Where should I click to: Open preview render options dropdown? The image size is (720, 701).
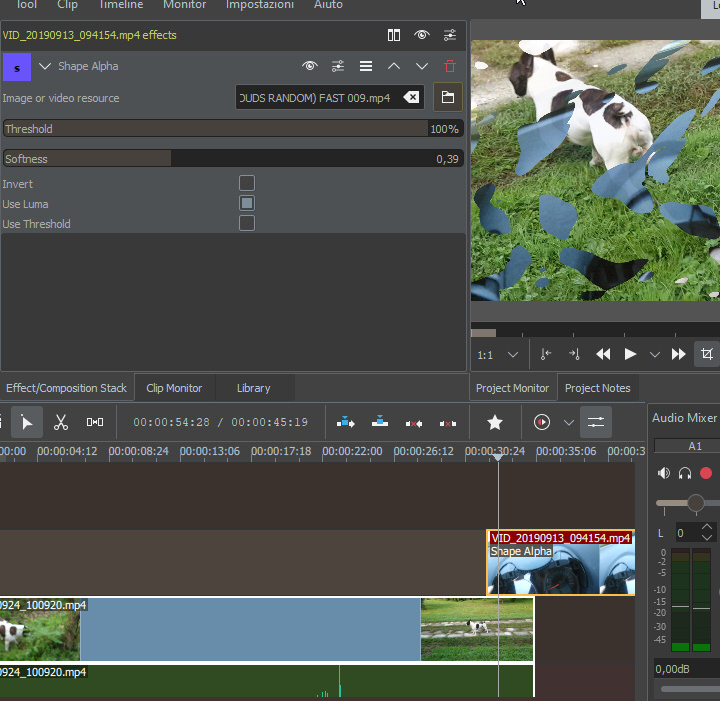pyautogui.click(x=568, y=423)
